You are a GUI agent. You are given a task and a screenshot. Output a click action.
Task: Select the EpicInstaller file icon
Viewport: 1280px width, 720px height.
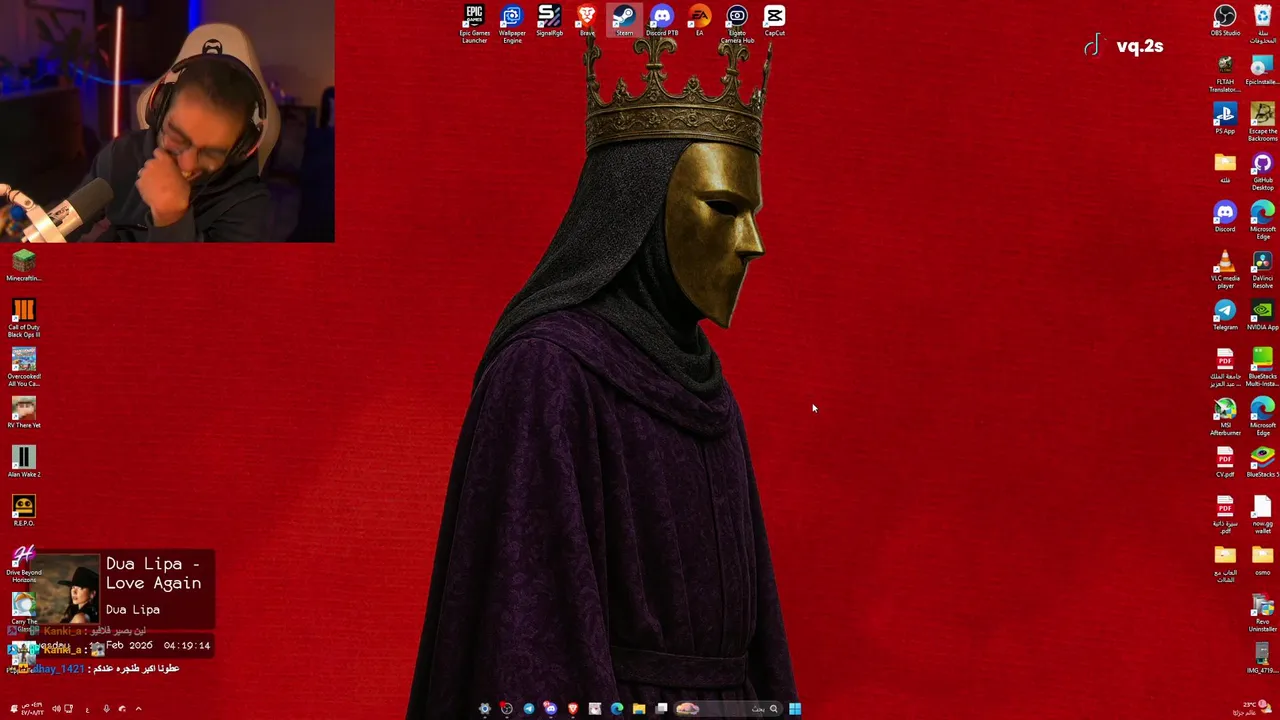coord(1262,71)
